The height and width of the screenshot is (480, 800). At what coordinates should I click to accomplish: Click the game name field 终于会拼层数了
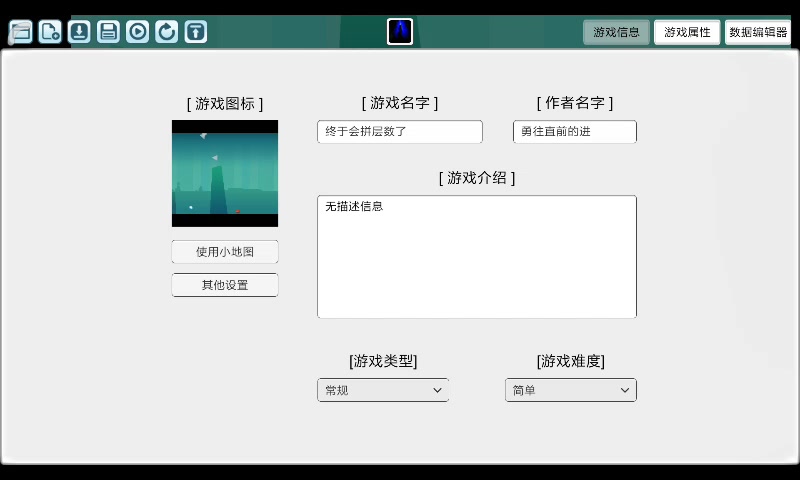(400, 132)
